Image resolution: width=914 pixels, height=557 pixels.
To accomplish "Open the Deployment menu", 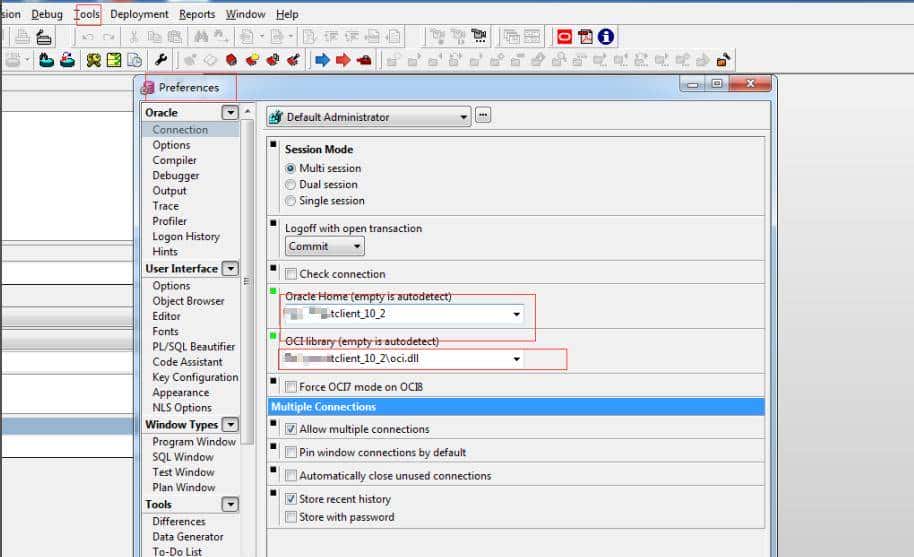I will (139, 14).
